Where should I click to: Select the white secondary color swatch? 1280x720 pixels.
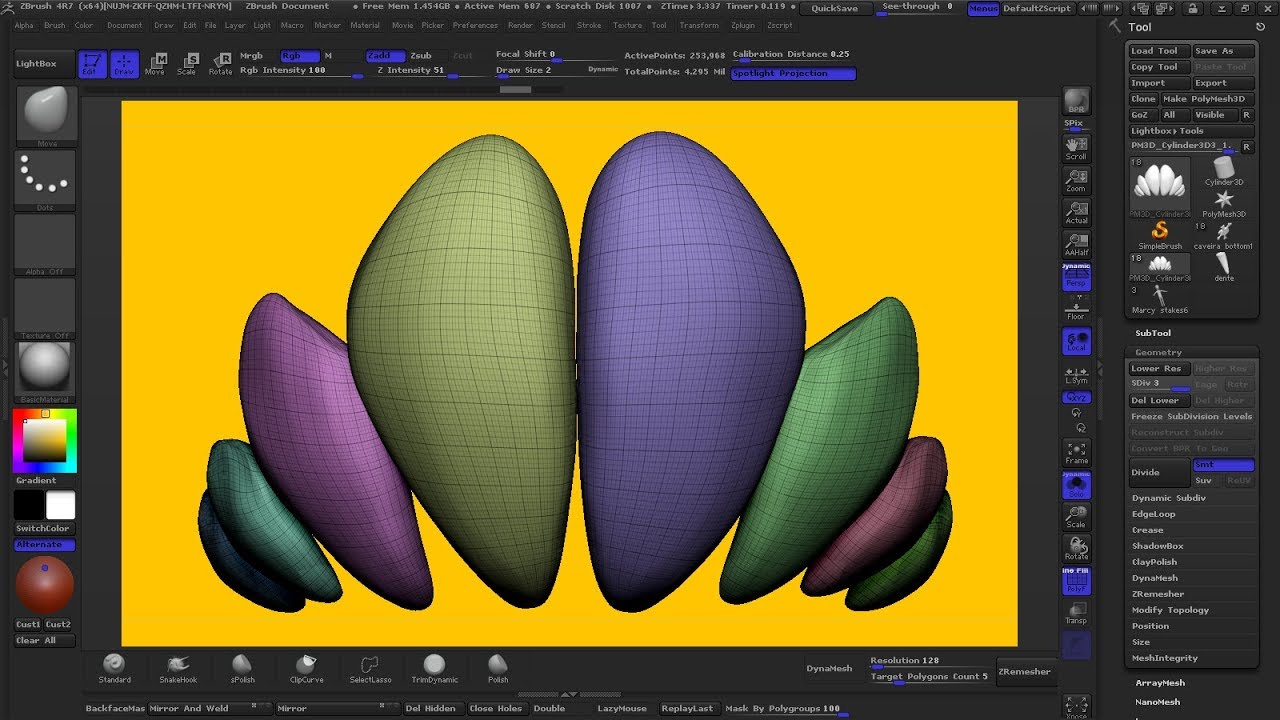pos(61,505)
